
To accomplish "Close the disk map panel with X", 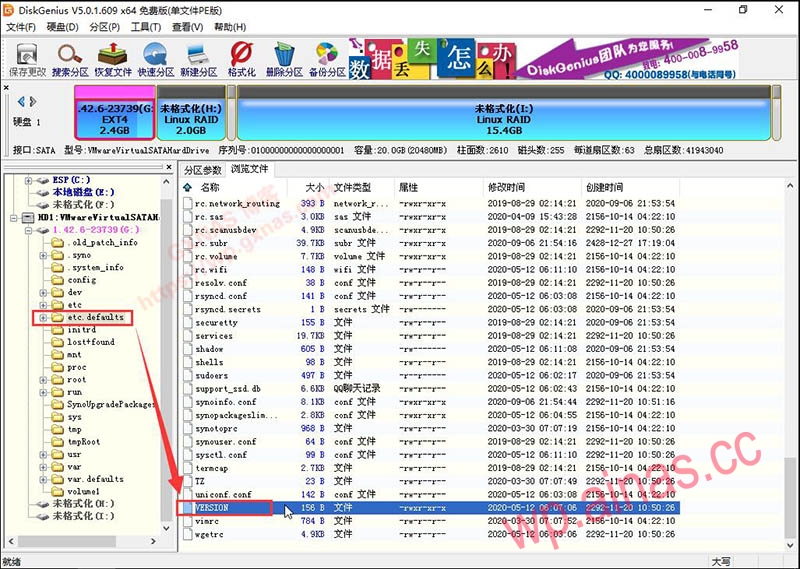I will (6, 88).
